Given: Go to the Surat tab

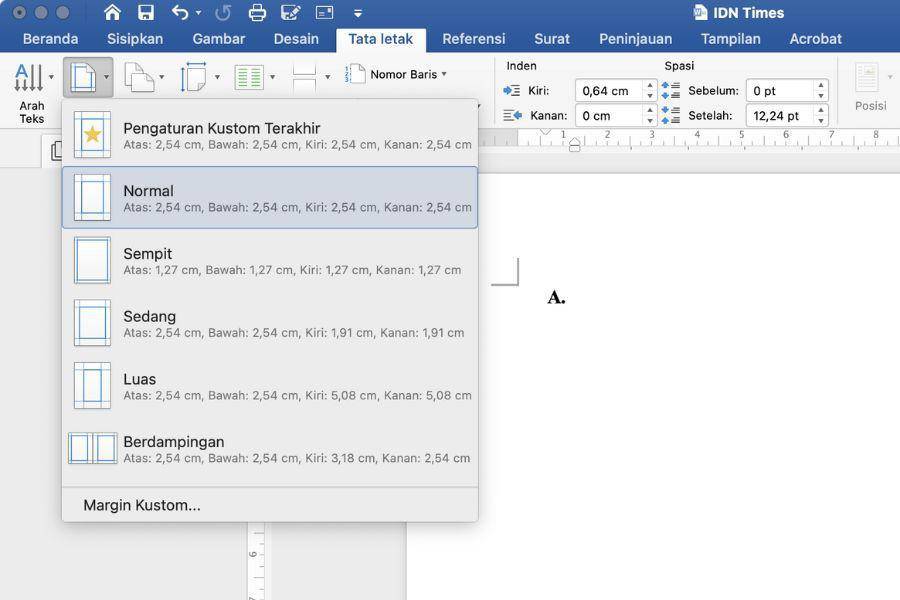Looking at the screenshot, I should [x=552, y=39].
